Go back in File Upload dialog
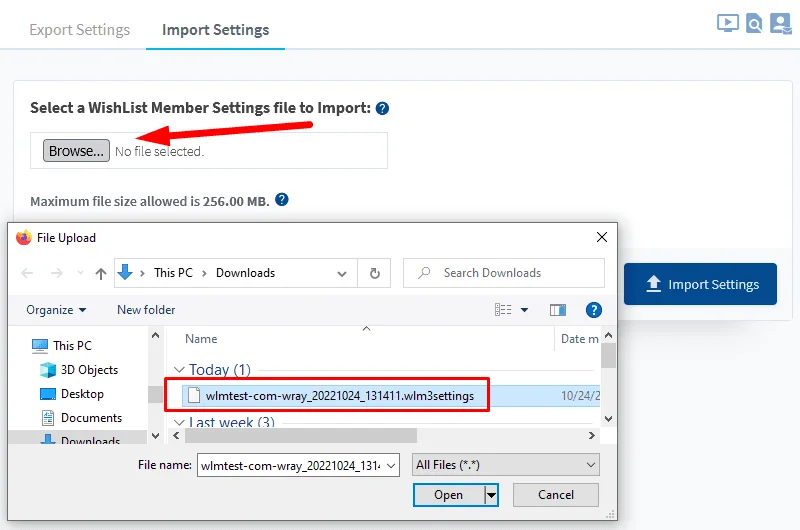 coord(28,273)
